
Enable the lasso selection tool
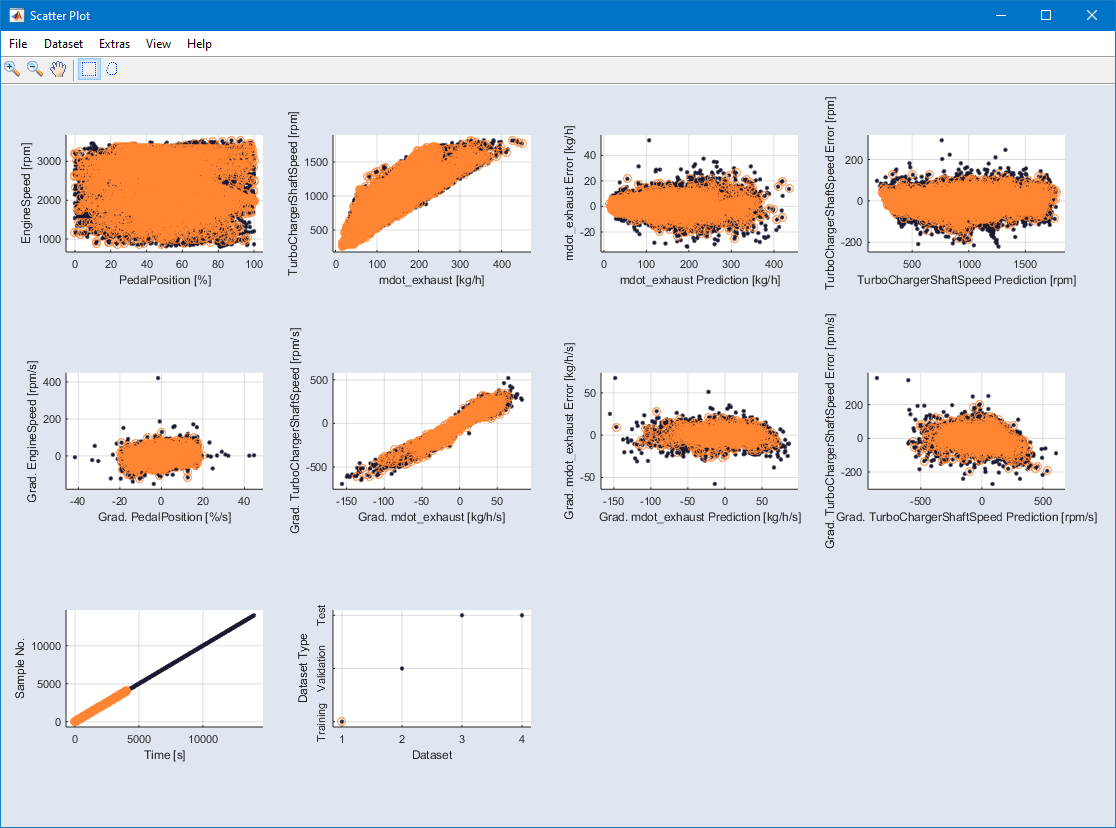click(112, 69)
